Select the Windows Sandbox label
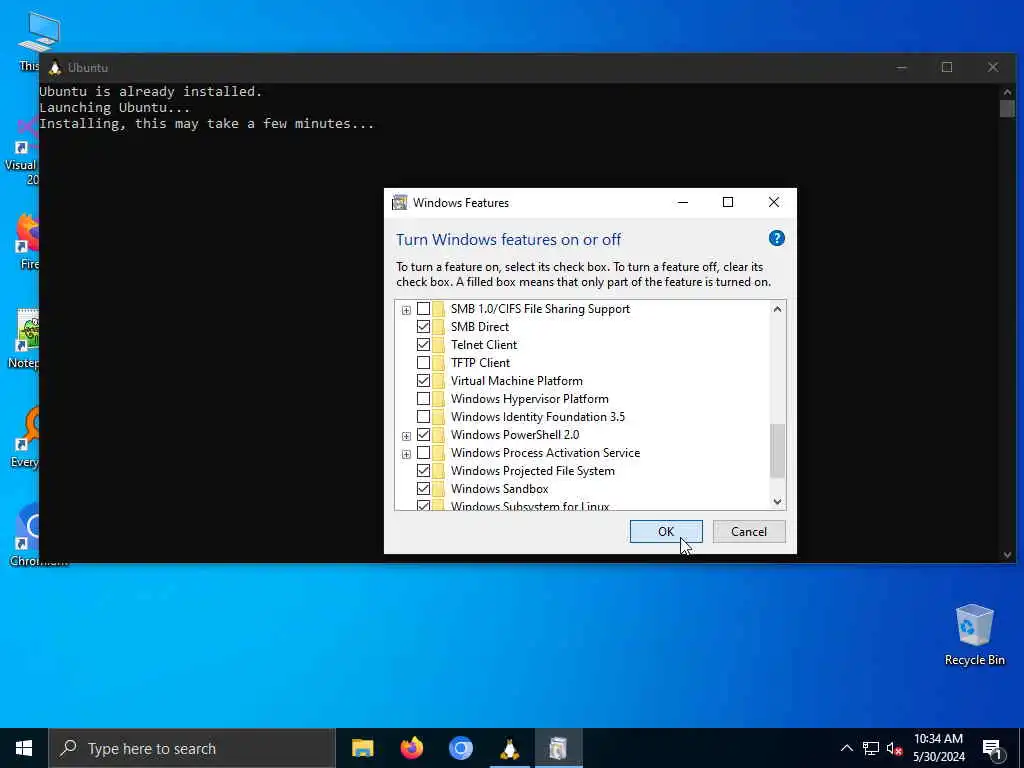1024x768 pixels. tap(499, 488)
